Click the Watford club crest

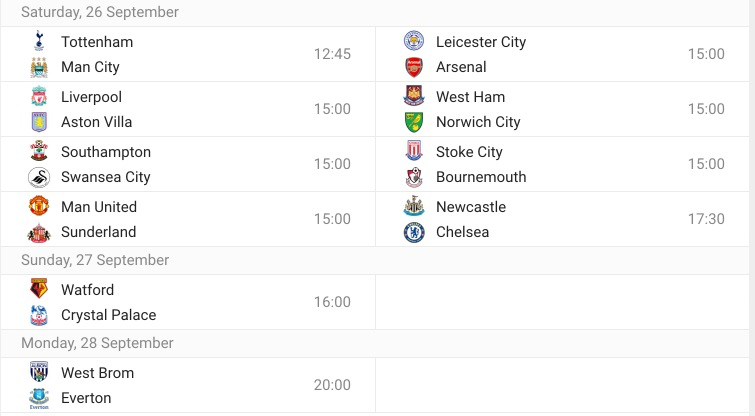click(39, 290)
